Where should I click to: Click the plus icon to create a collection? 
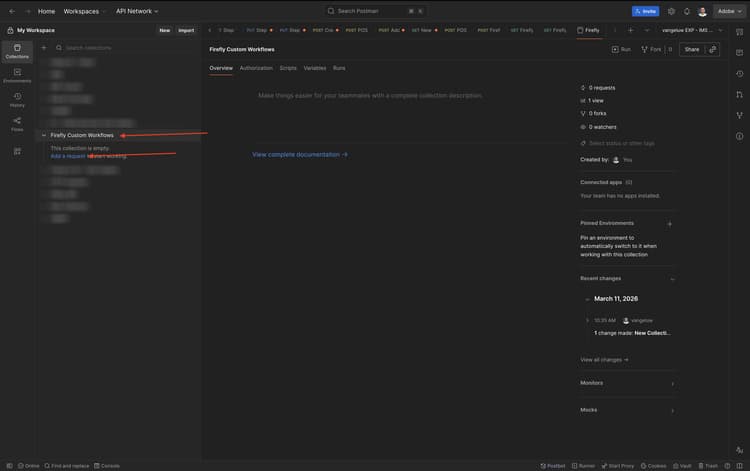pyautogui.click(x=44, y=48)
